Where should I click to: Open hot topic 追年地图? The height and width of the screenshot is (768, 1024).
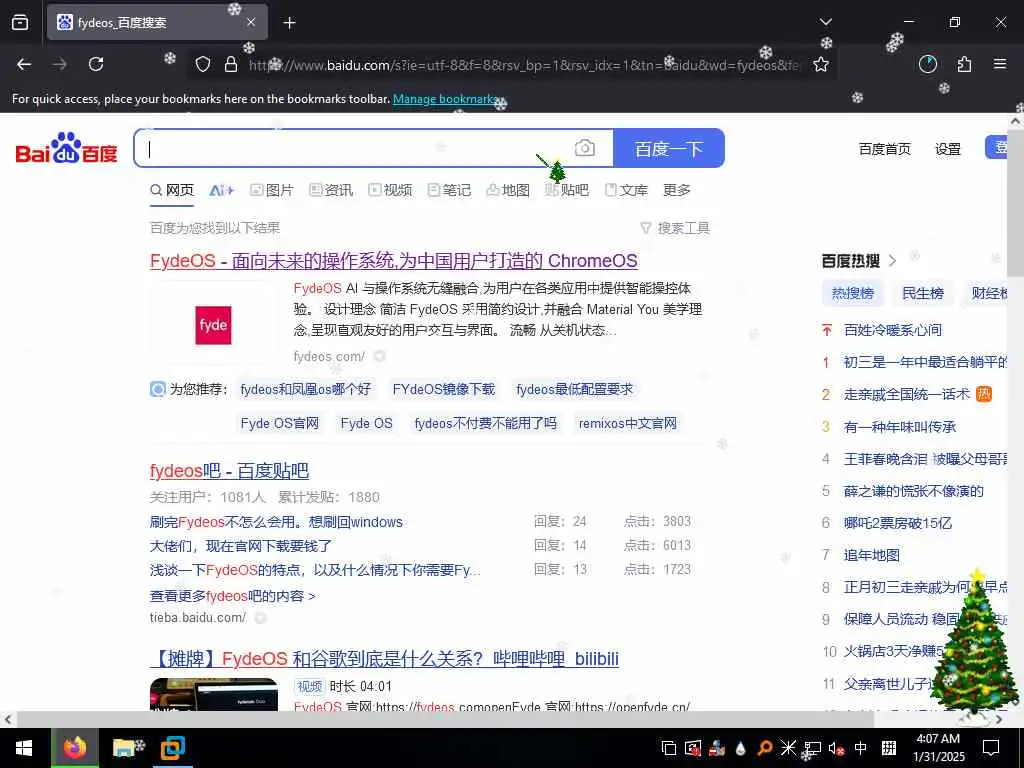point(871,555)
